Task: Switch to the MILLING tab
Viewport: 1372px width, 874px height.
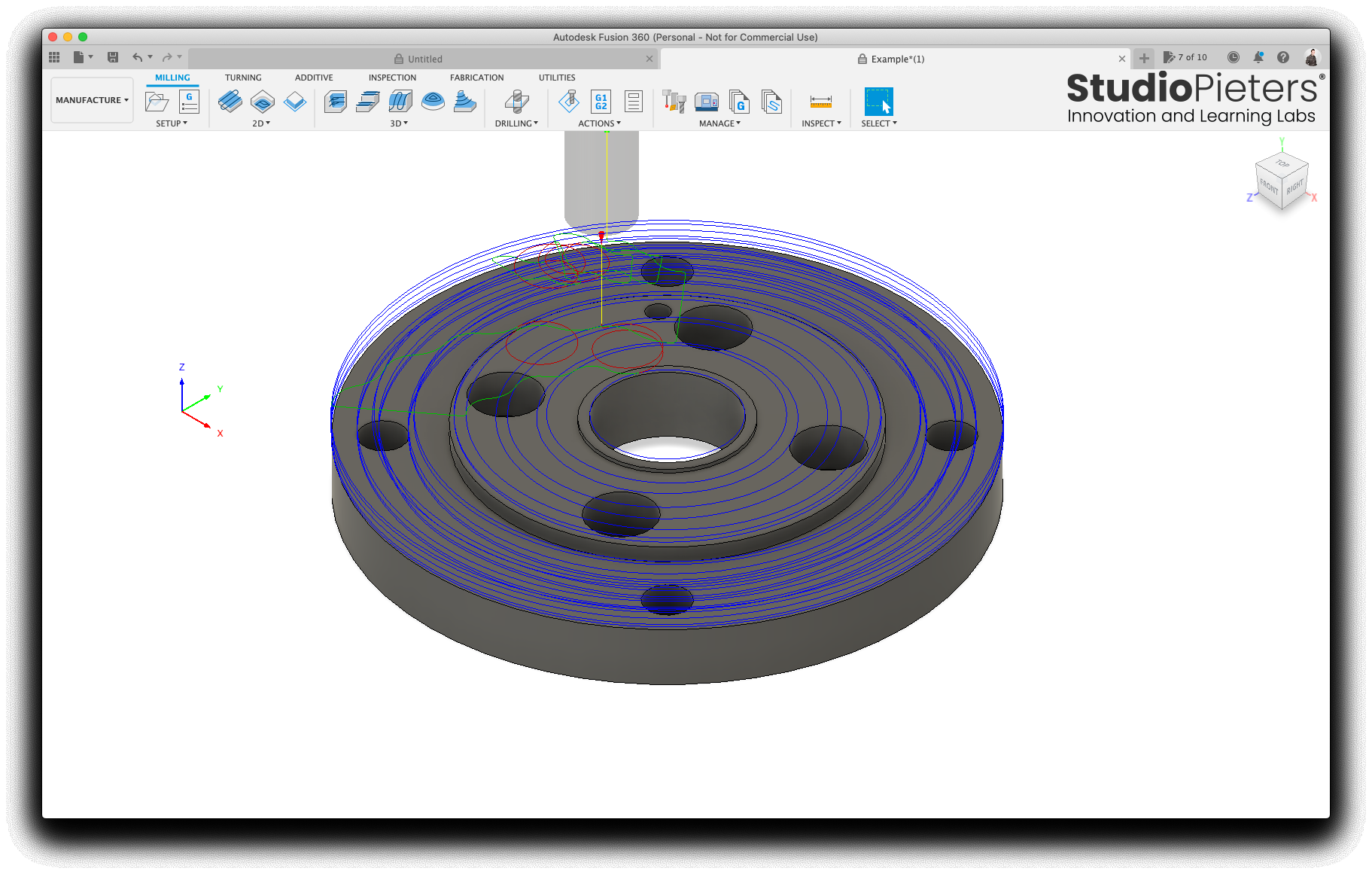Action: 172,78
